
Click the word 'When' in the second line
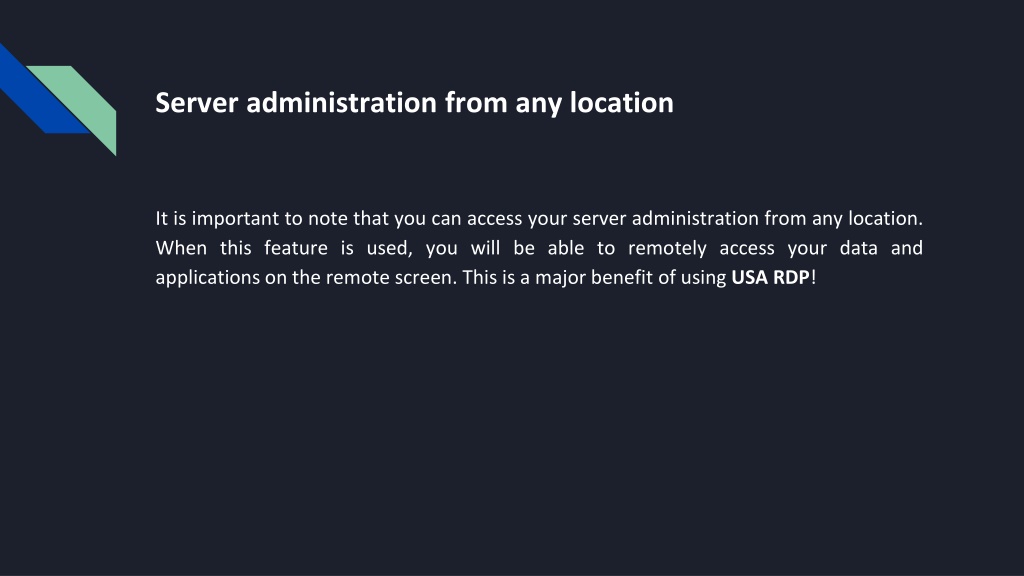click(x=181, y=248)
